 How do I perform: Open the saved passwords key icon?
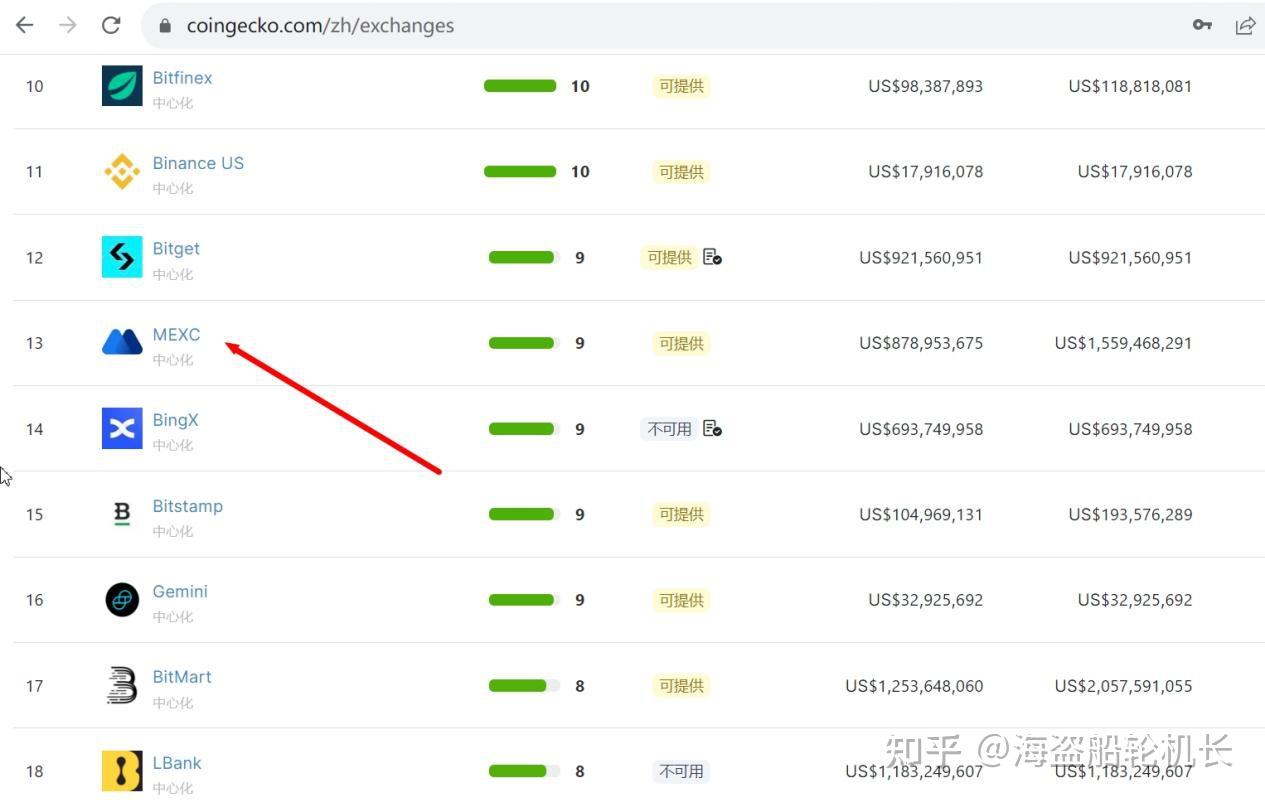(1202, 25)
